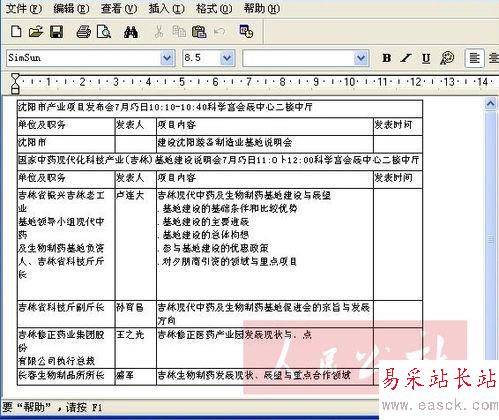Toggle Bold formatting
Image resolution: width=499 pixels, height=420 pixels.
click(387, 58)
